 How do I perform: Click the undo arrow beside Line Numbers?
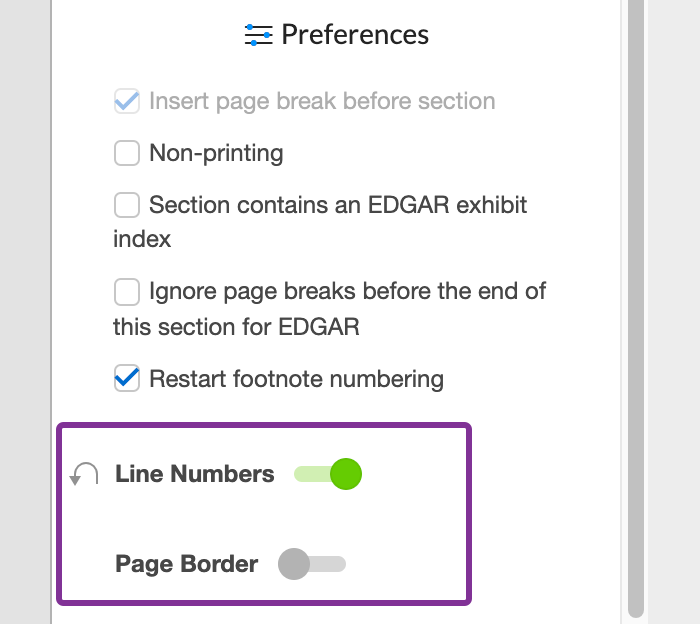pyautogui.click(x=84, y=475)
